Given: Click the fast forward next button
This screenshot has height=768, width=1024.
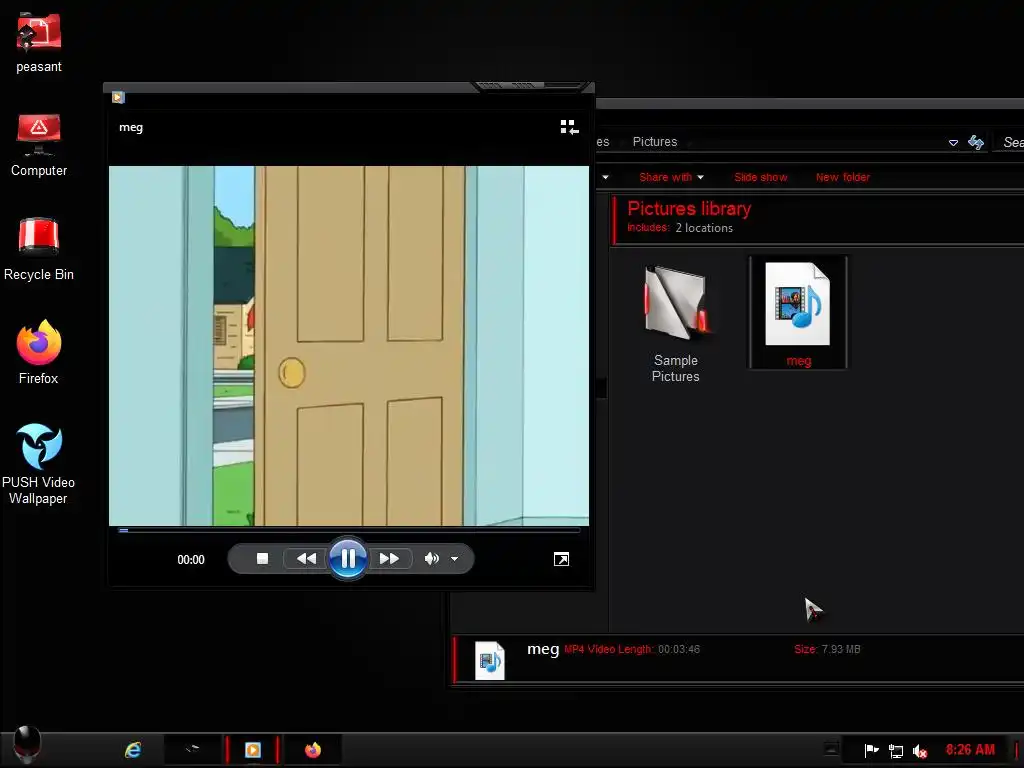Looking at the screenshot, I should point(390,558).
